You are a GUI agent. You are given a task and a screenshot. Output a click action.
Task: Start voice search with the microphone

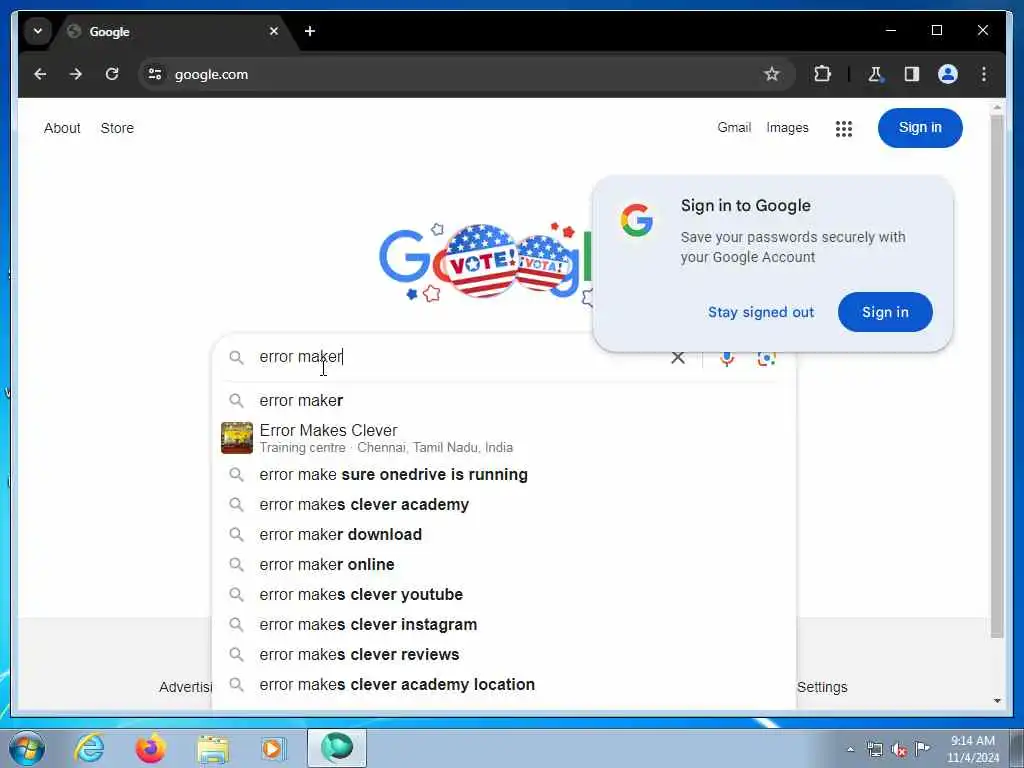tap(727, 358)
